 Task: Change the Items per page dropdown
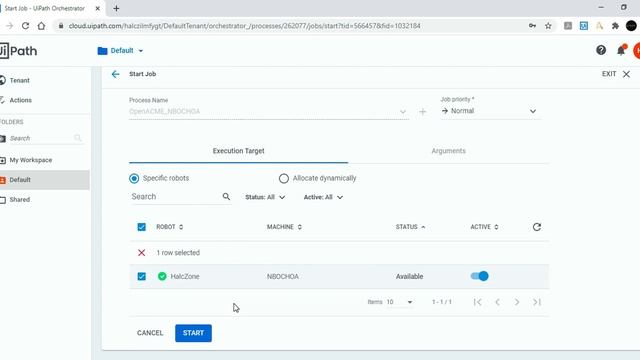tap(399, 302)
